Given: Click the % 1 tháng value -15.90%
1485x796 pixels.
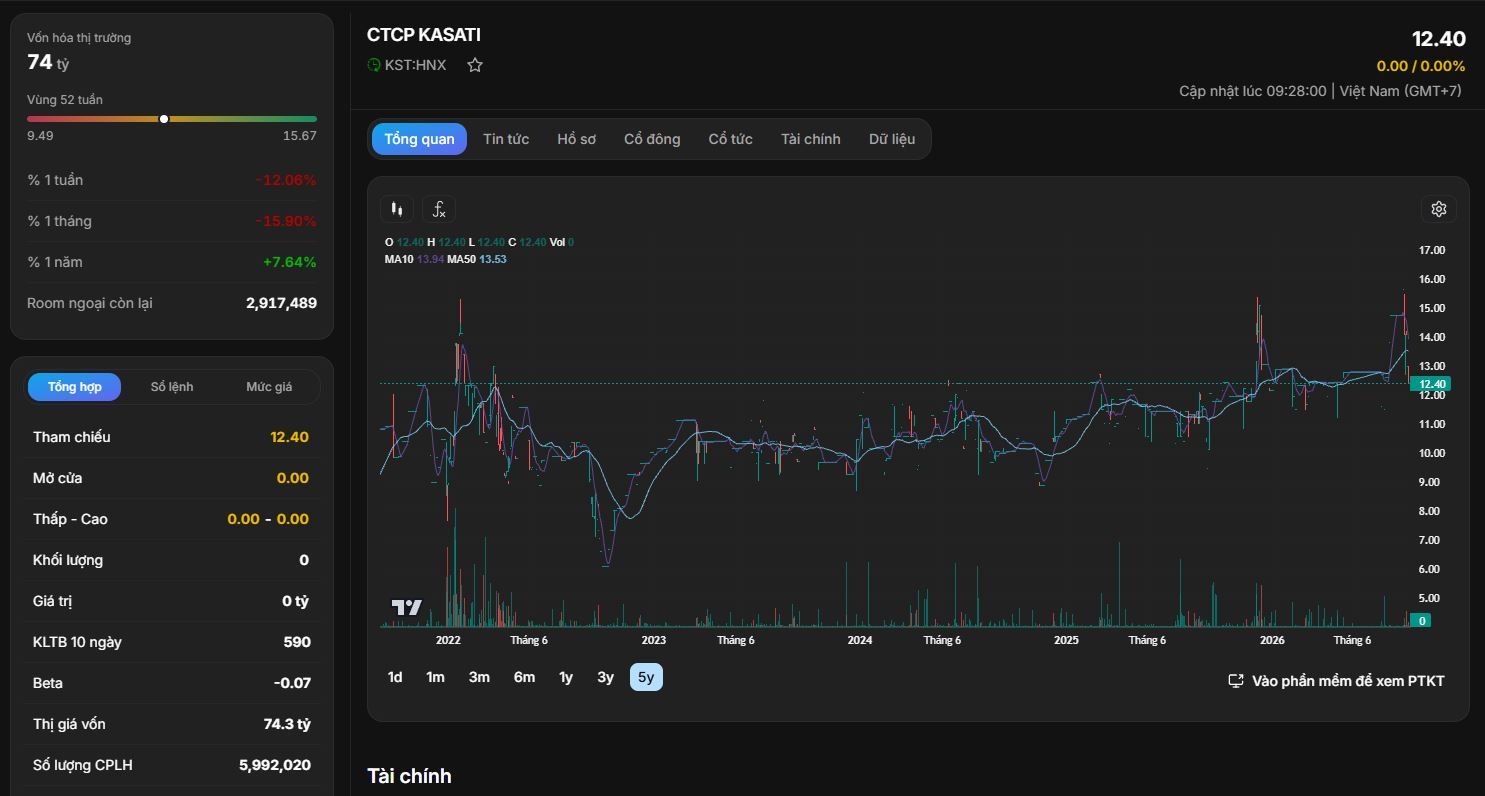Looking at the screenshot, I should pos(286,221).
